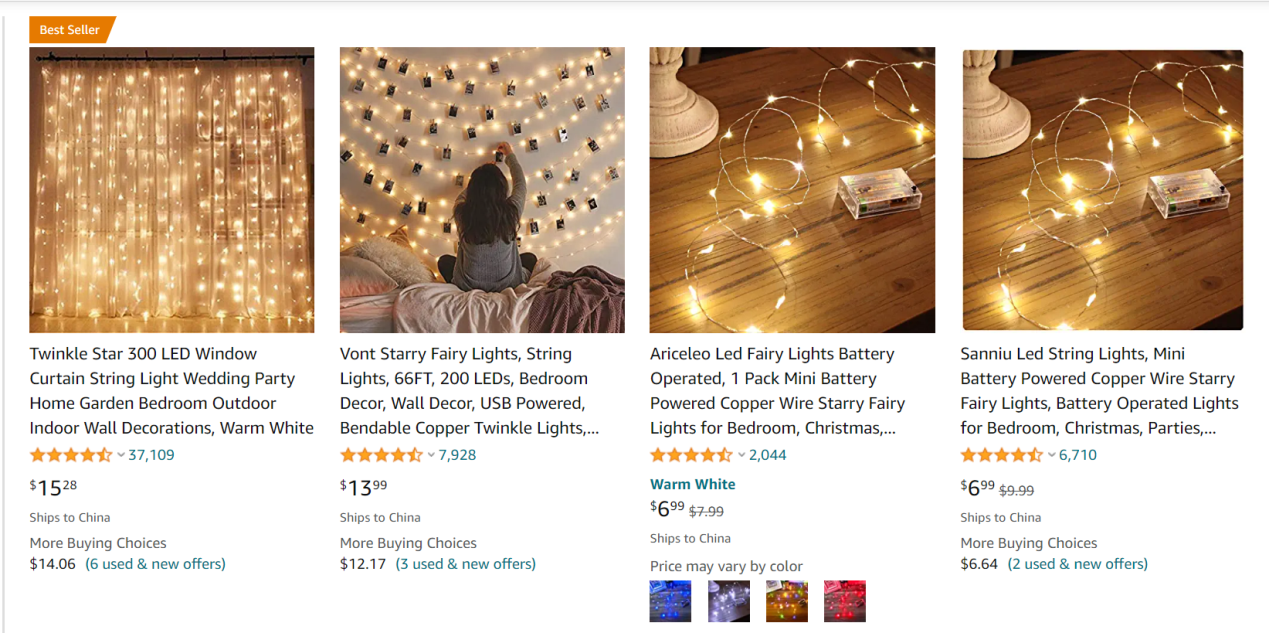Open the Sanniu string lights product image
Viewport: 1269px width, 633px height.
1103,190
